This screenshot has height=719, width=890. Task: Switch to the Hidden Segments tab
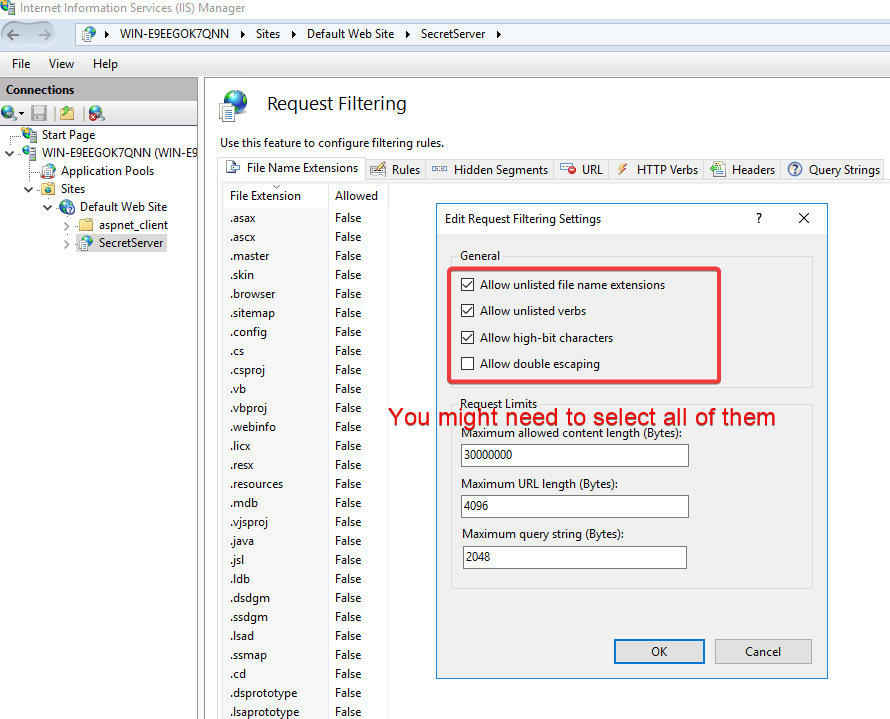coord(490,170)
